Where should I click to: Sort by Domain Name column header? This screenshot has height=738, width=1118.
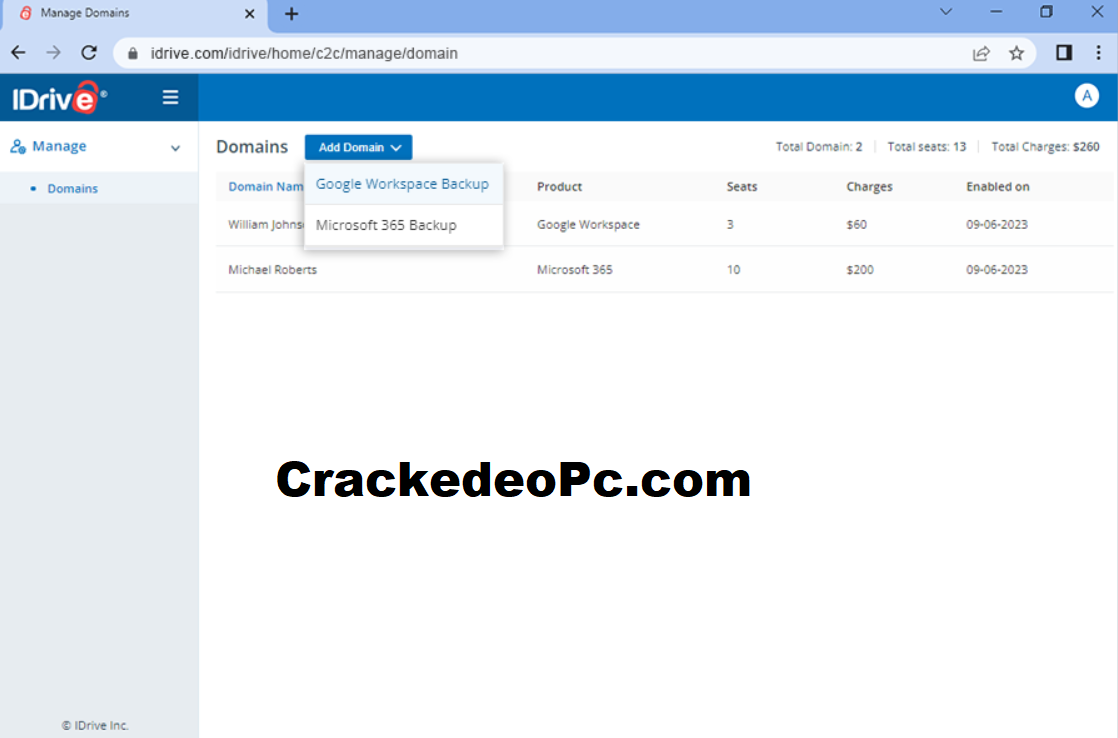(x=265, y=187)
